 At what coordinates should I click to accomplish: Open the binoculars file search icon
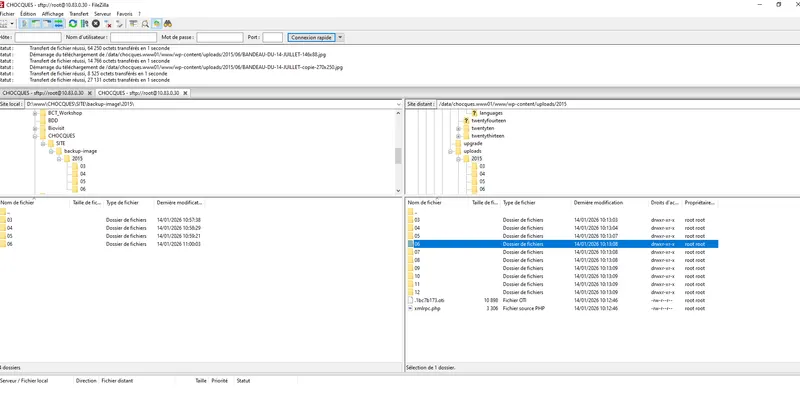point(168,24)
